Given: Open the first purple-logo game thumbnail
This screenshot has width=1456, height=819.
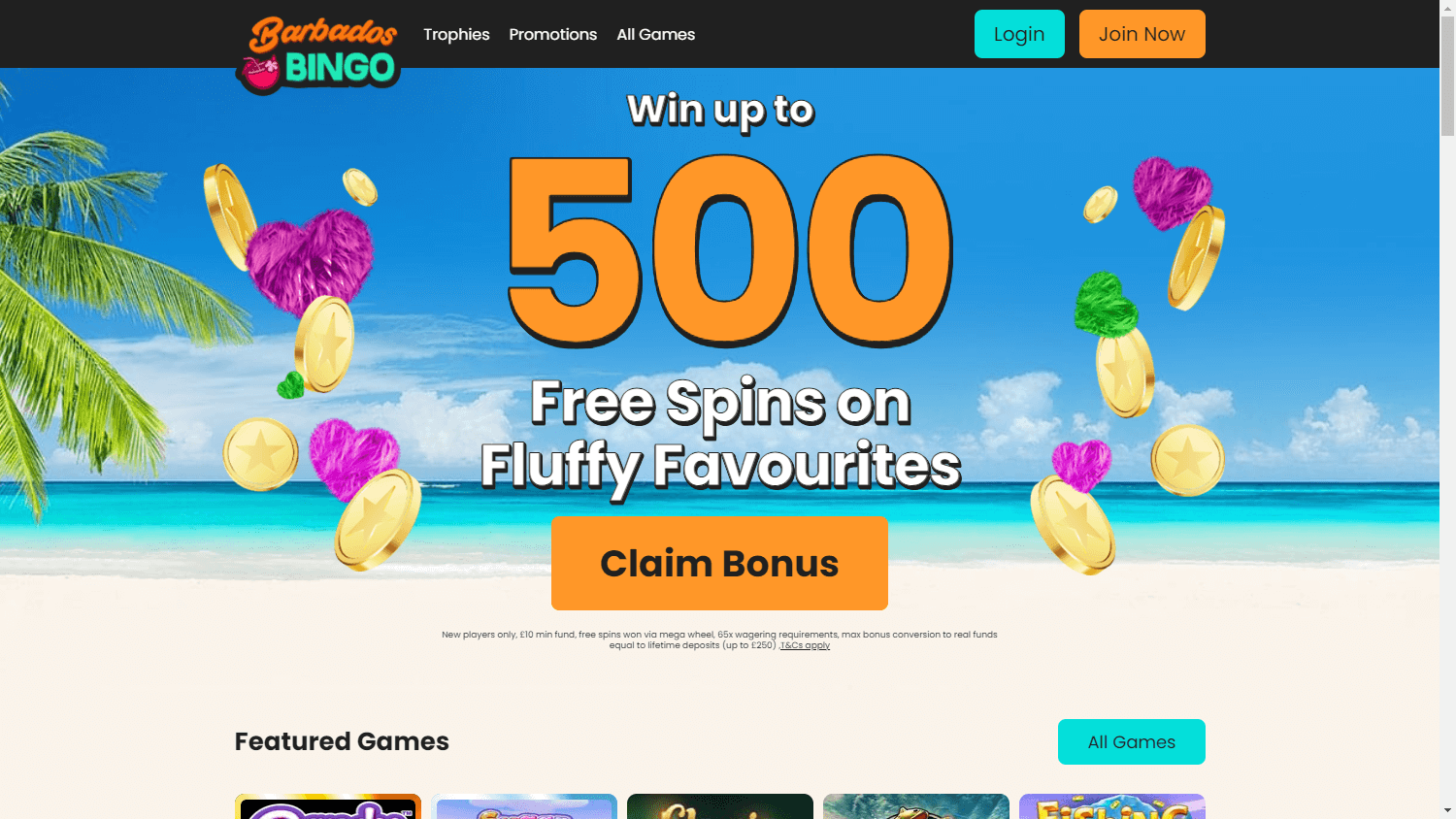Looking at the screenshot, I should [x=328, y=806].
